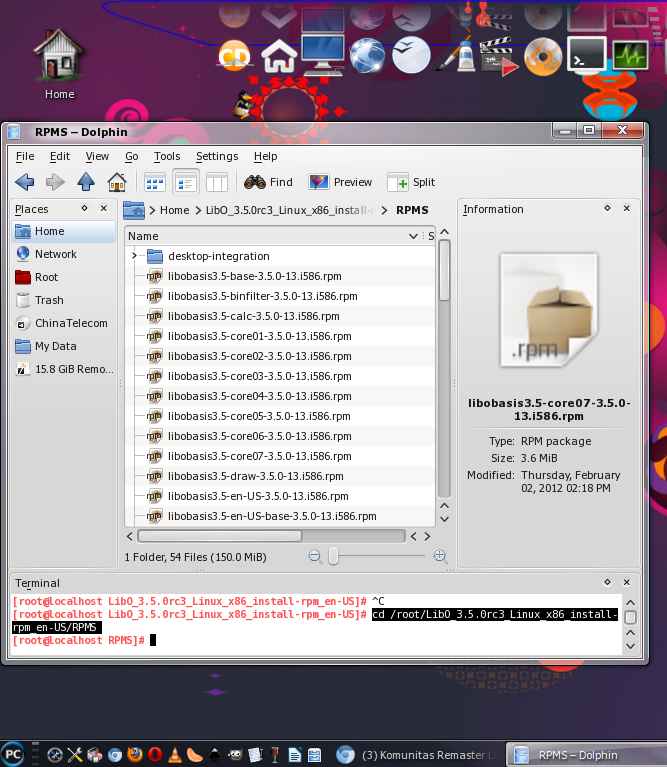Open My Data in the Places panel
The image size is (667, 767).
(63, 346)
